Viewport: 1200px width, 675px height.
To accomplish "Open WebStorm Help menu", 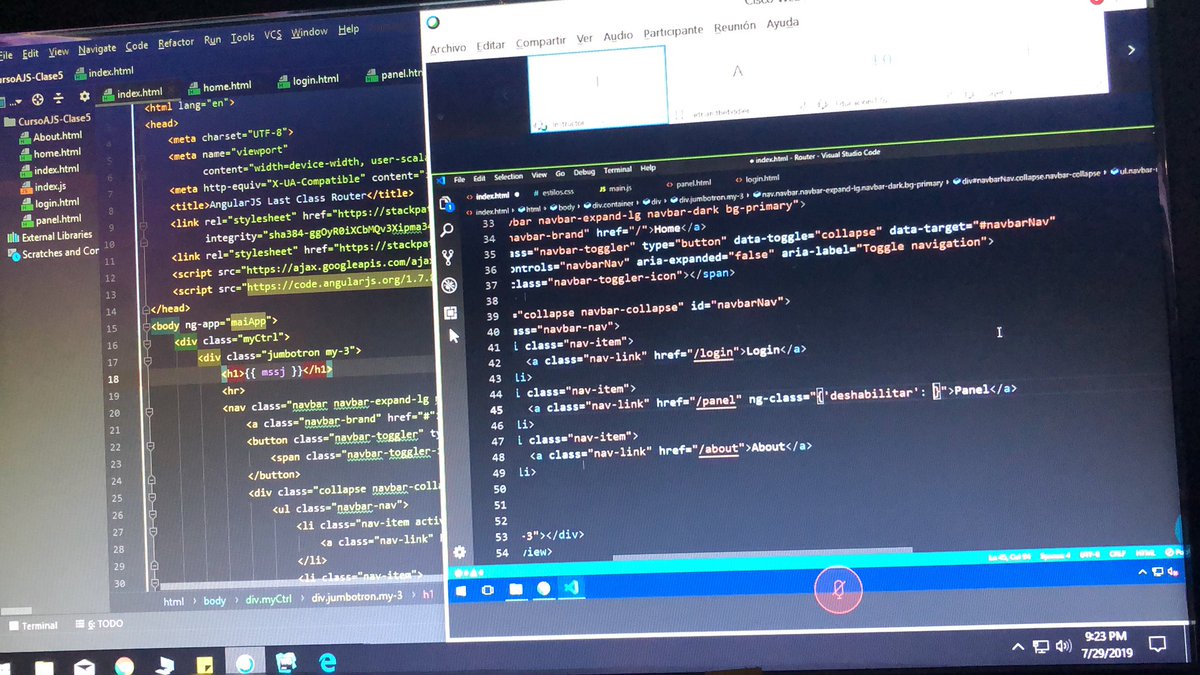I will coord(349,29).
